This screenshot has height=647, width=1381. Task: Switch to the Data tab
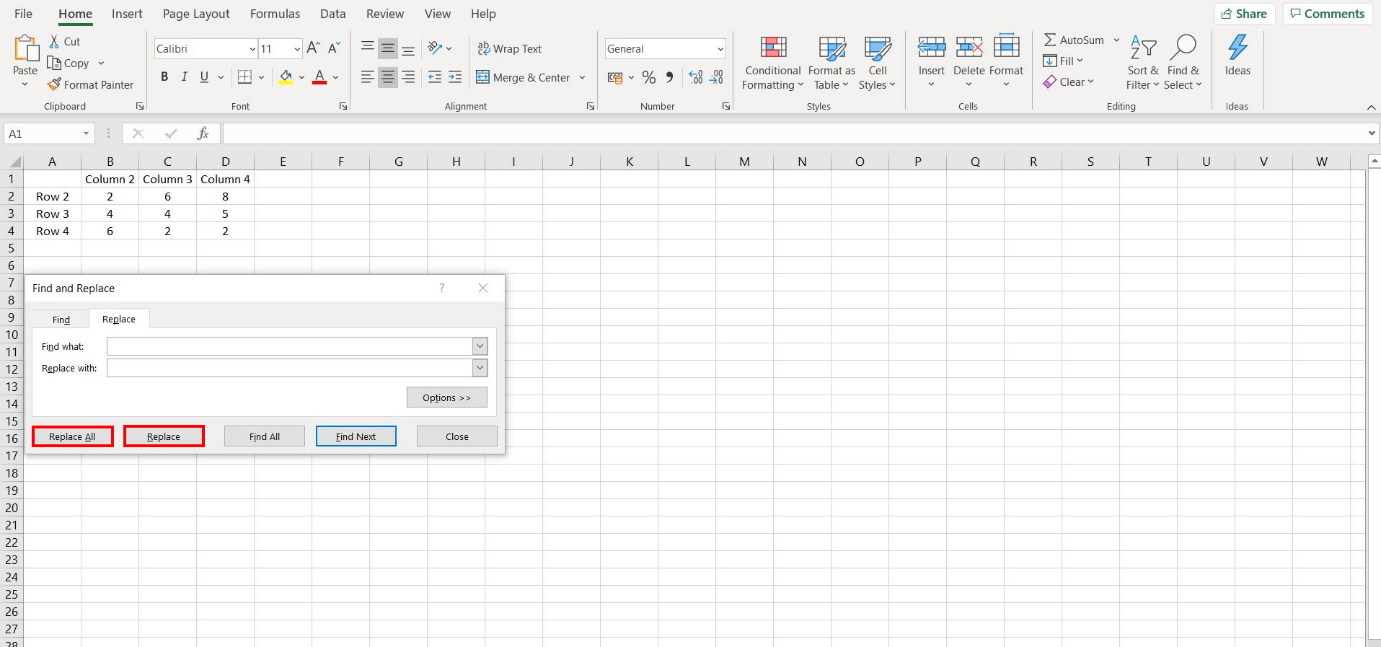tap(333, 14)
